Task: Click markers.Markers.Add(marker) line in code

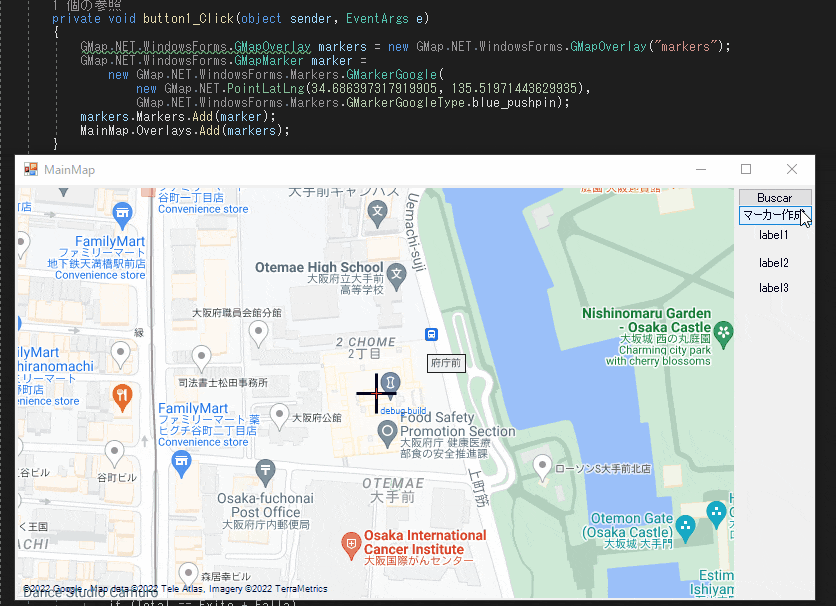Action: (x=178, y=116)
